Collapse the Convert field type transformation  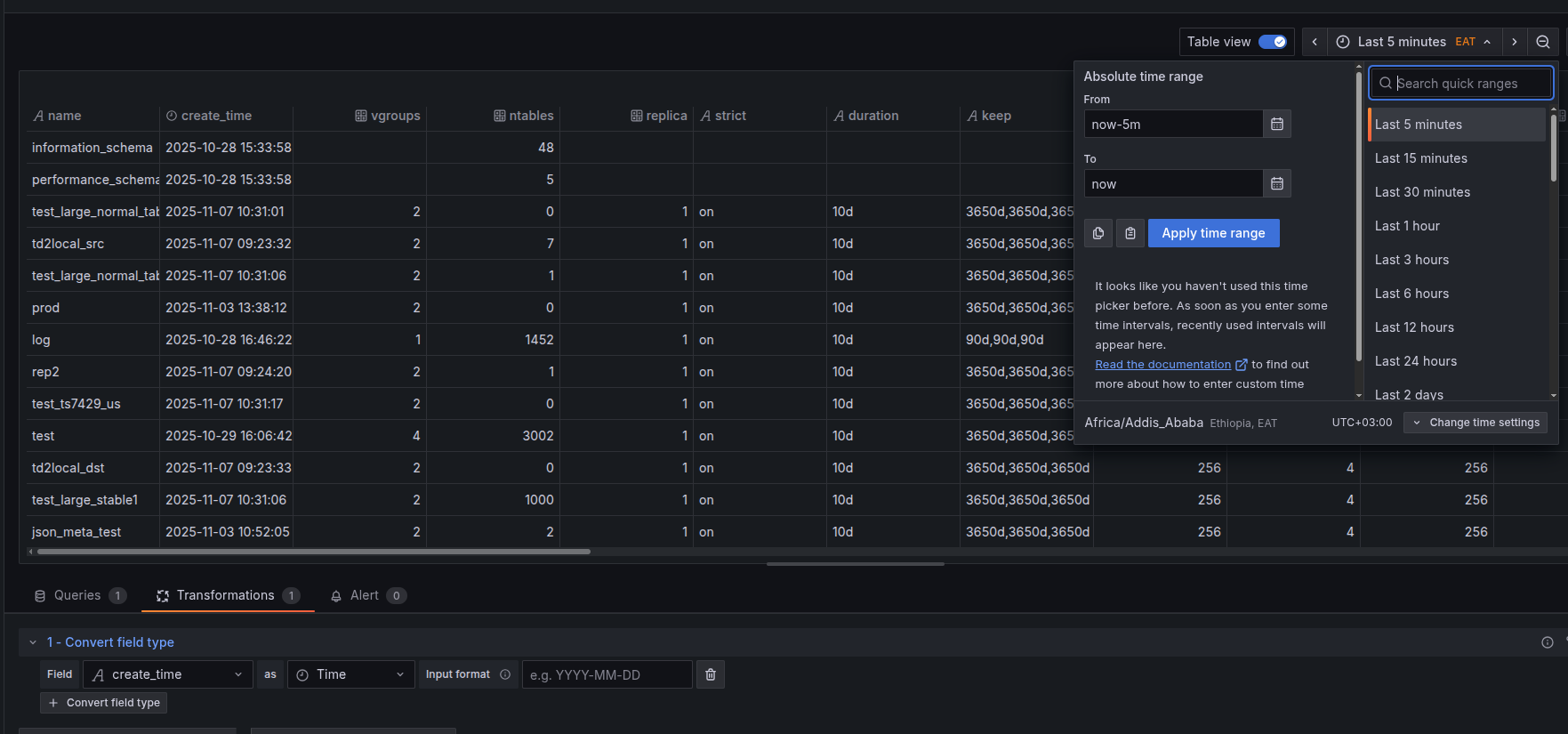coord(33,642)
